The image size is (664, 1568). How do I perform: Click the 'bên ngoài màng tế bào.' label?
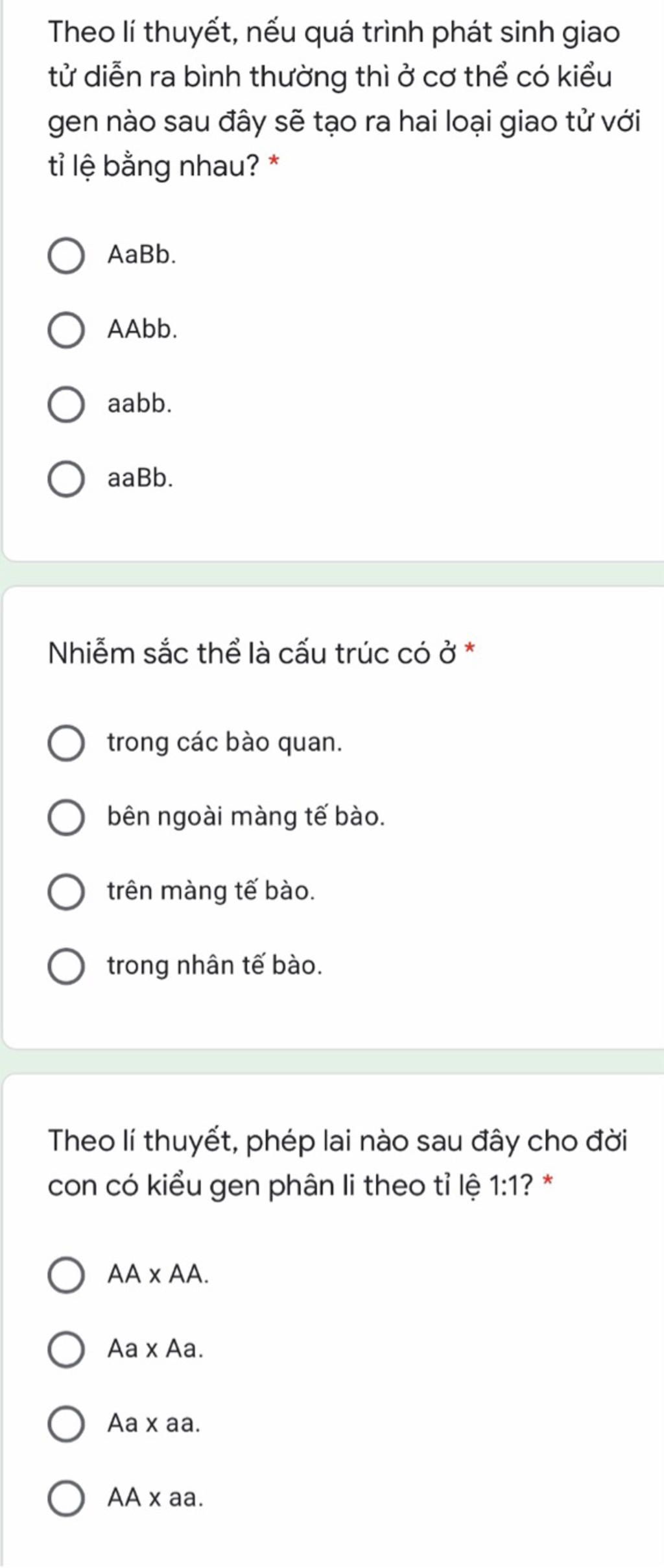pos(246,817)
